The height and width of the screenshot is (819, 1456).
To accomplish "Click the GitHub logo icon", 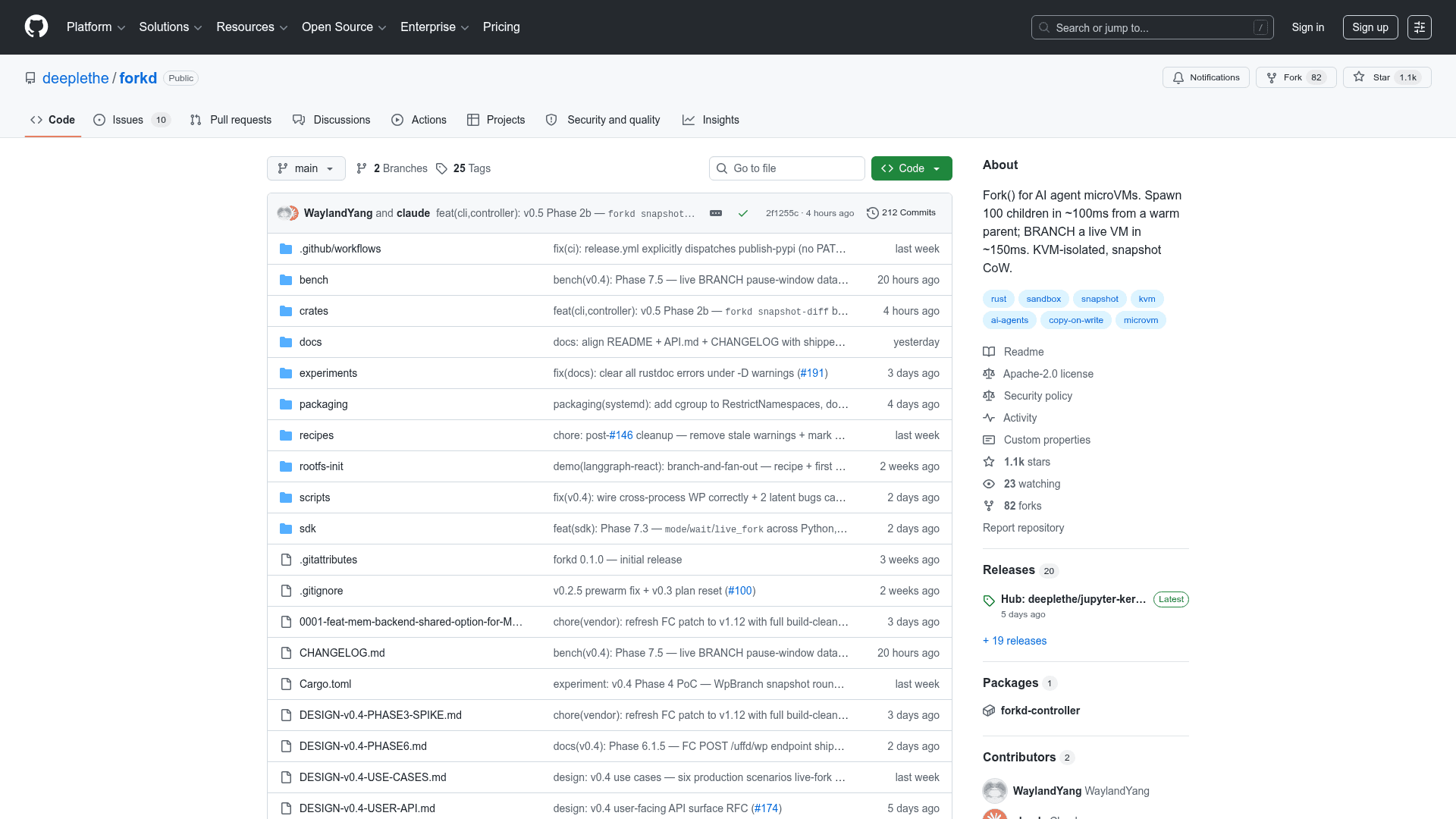I will [x=36, y=27].
